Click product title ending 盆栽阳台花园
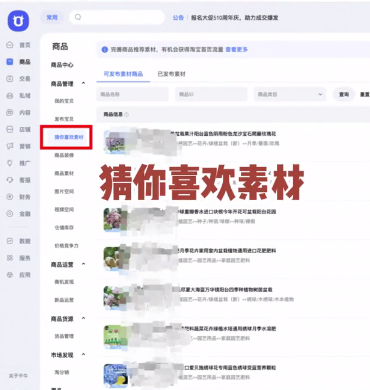 tap(227, 212)
